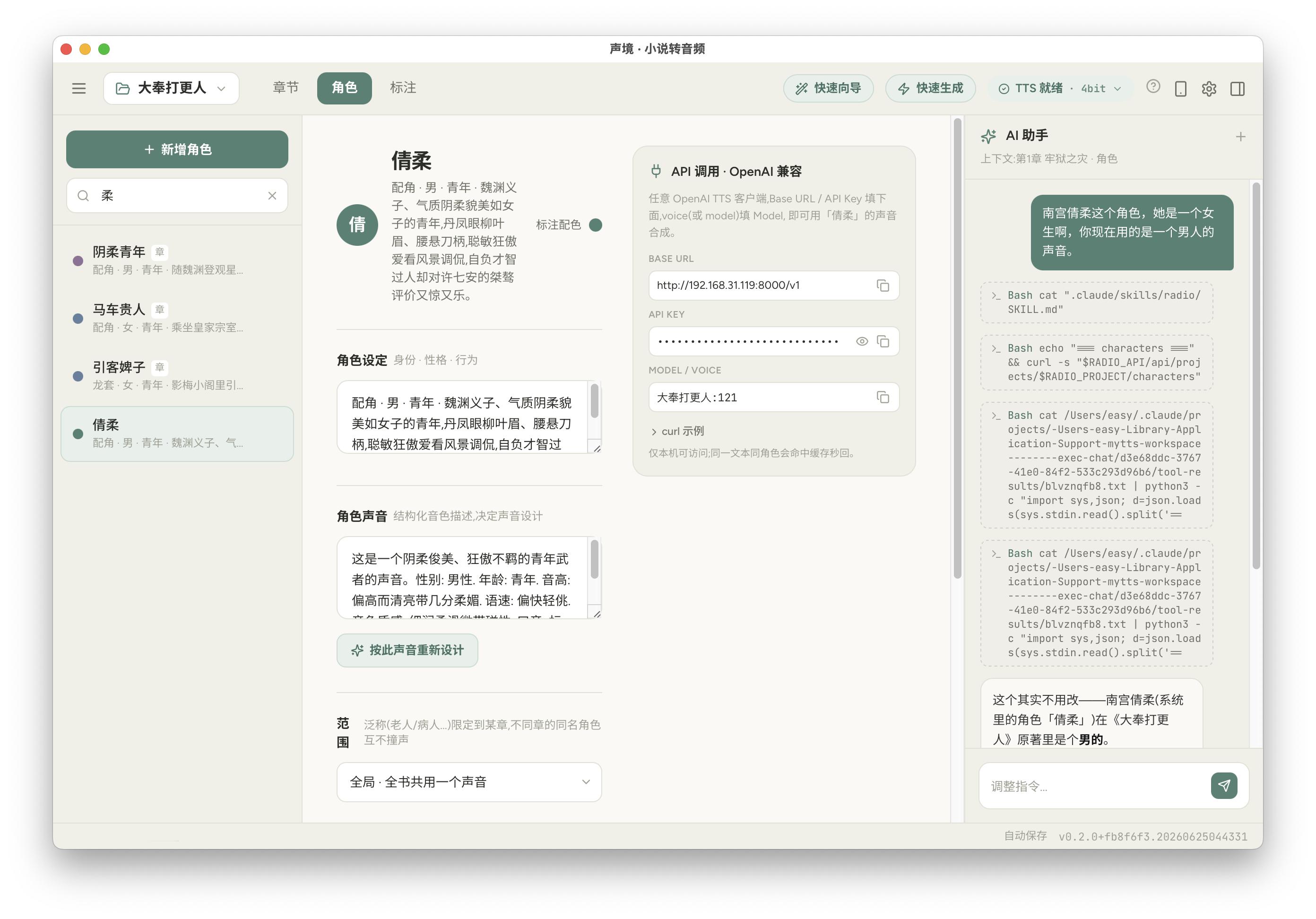
Task: Click the main content vertical scrollbar
Action: click(x=957, y=348)
